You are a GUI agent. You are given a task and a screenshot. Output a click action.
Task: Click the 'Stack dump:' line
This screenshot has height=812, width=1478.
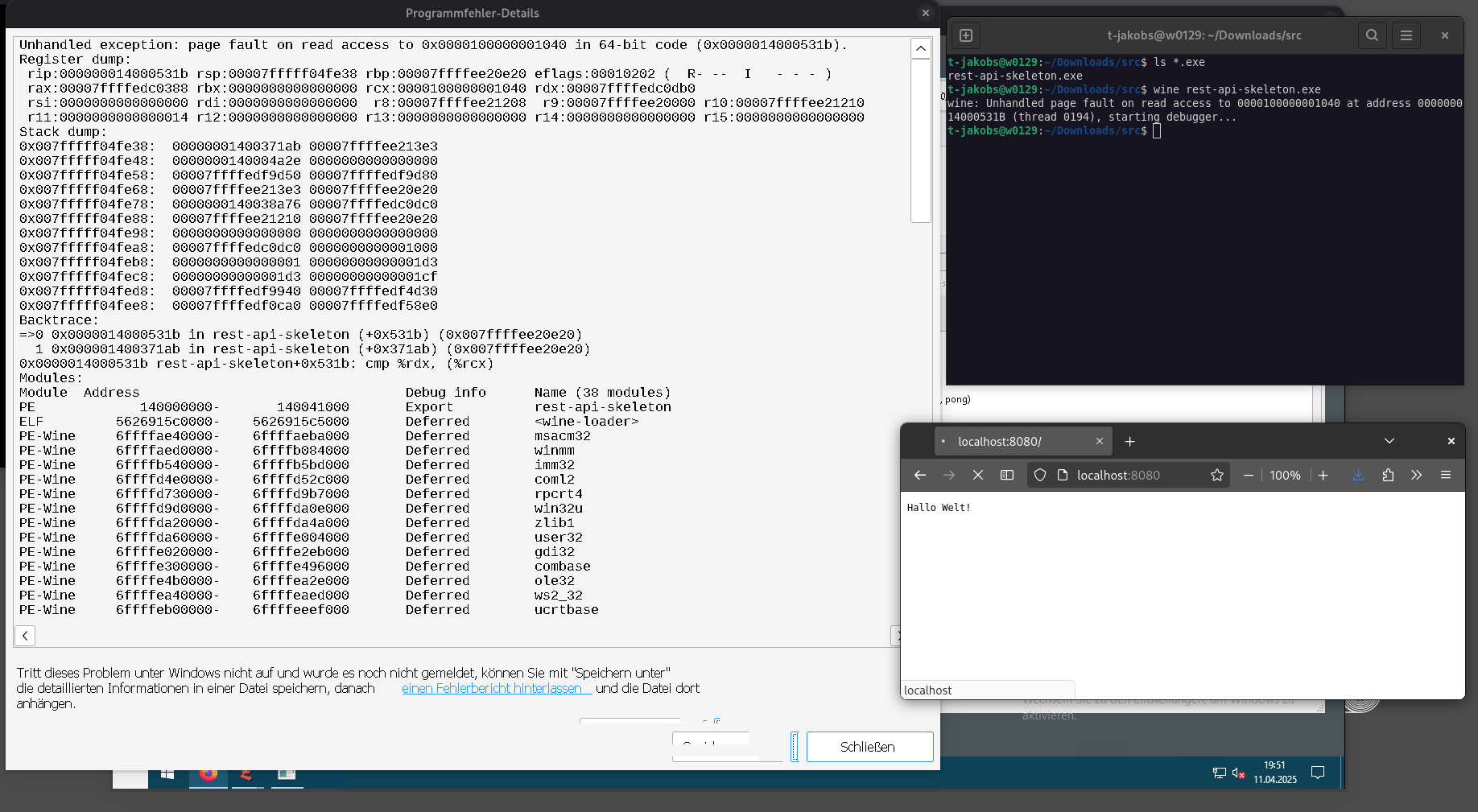click(63, 132)
